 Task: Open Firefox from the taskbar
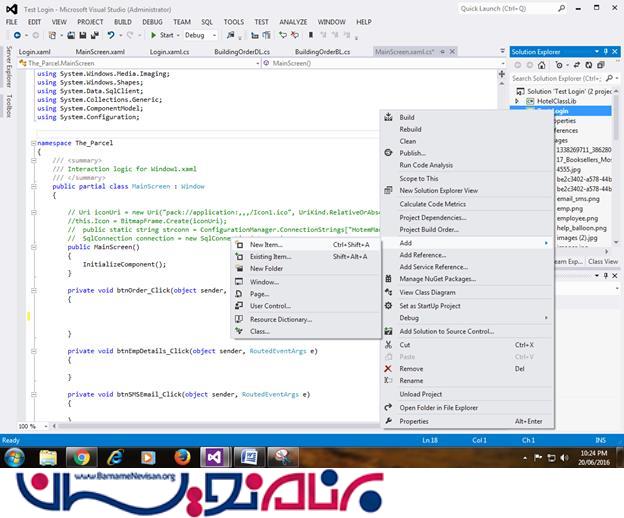pos(182,458)
